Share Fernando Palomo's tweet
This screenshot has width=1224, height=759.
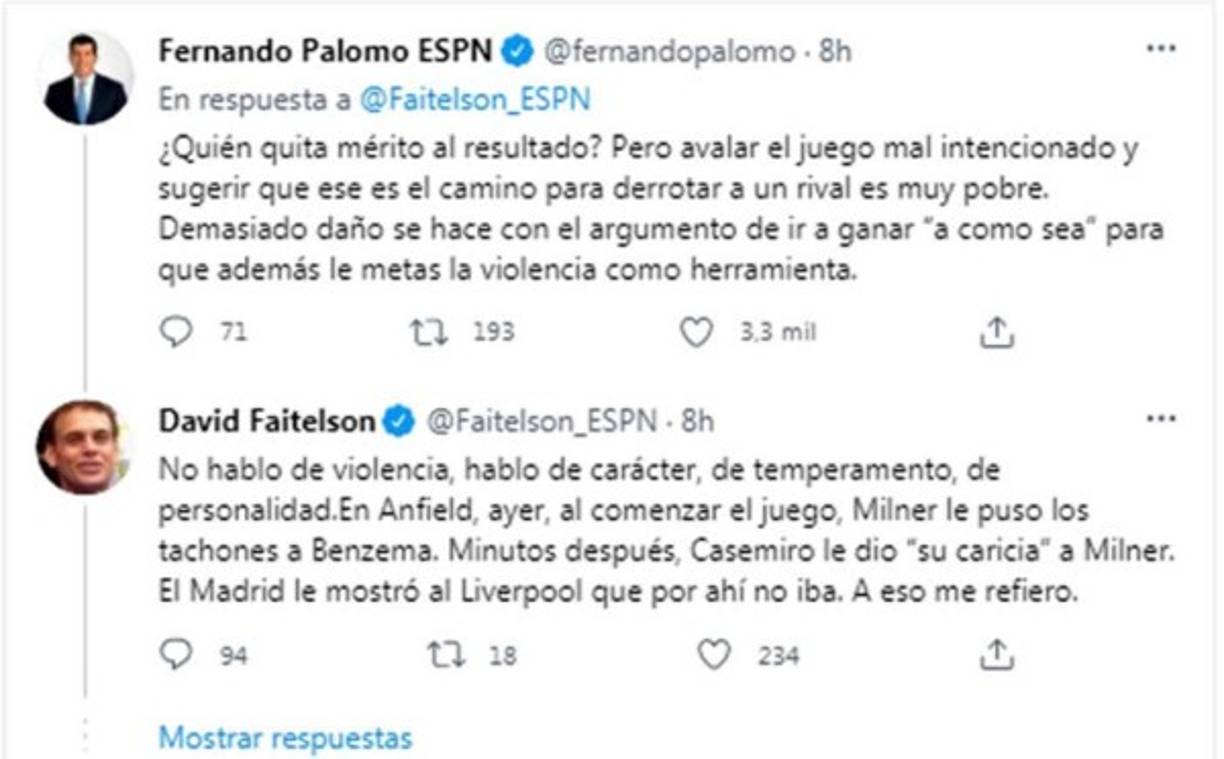[997, 333]
